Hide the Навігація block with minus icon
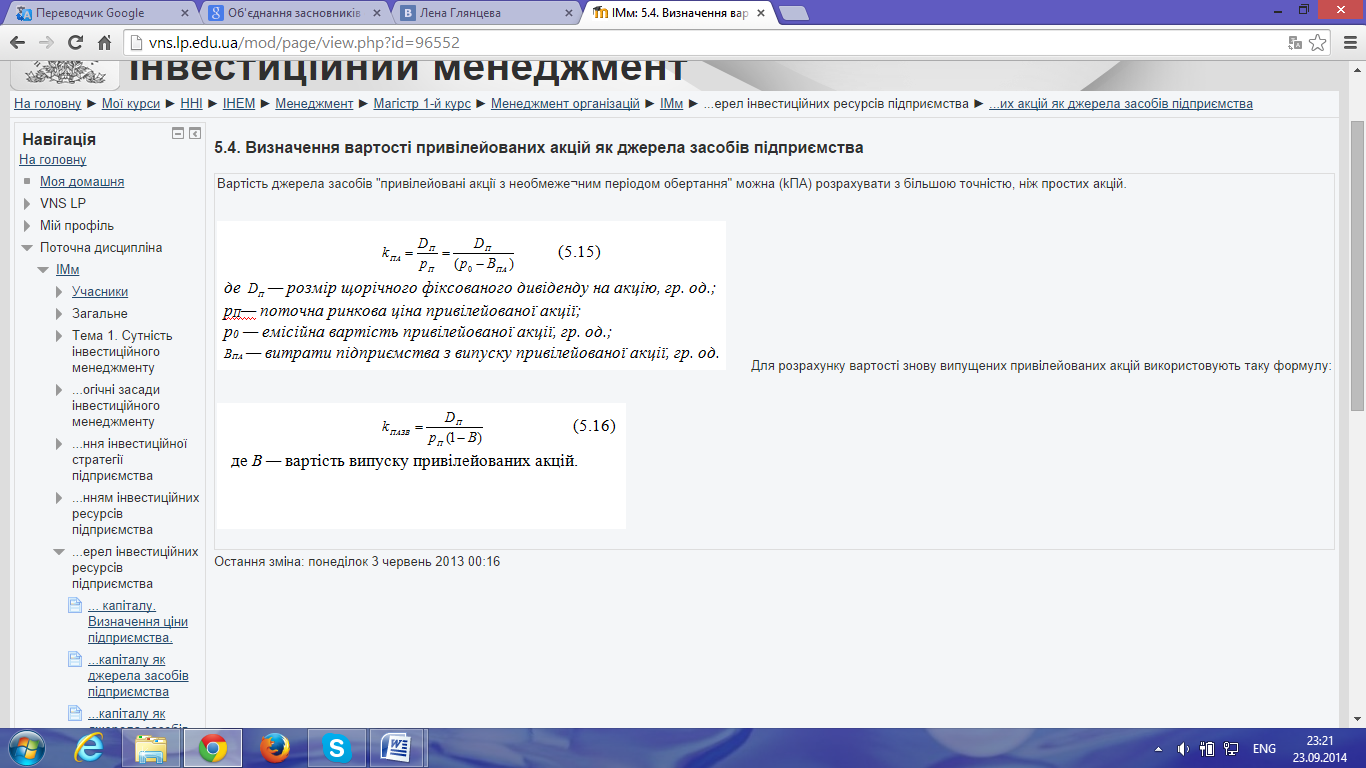The height and width of the screenshot is (768, 1366). pyautogui.click(x=178, y=133)
